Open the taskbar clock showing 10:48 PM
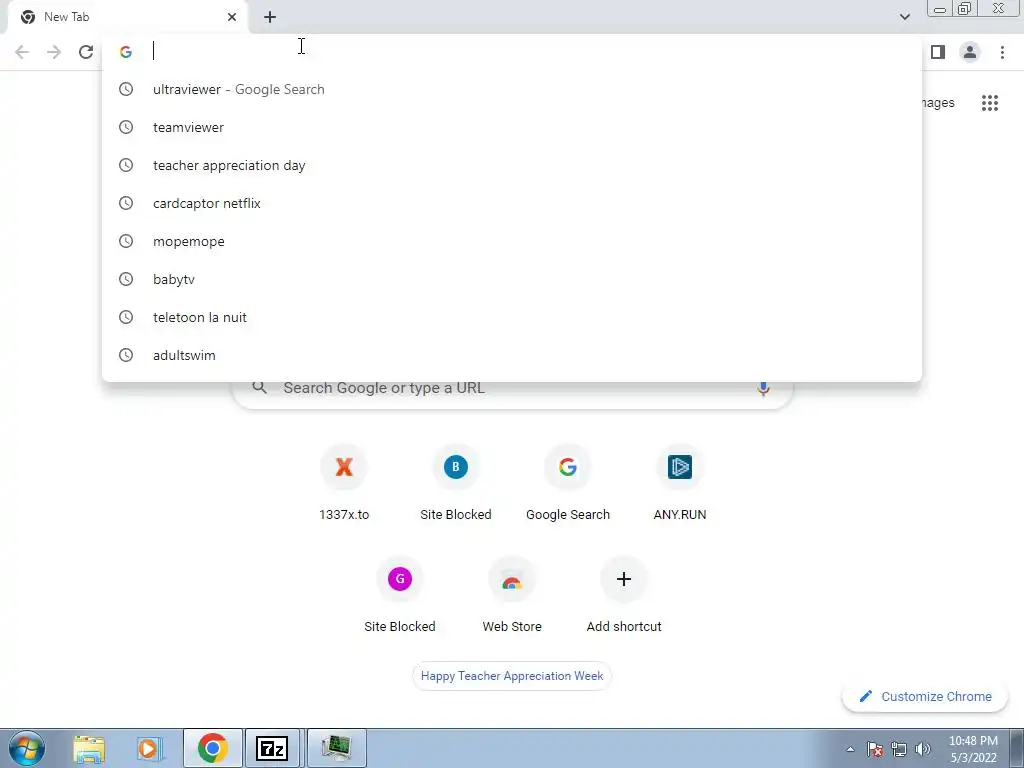Image resolution: width=1024 pixels, height=768 pixels. pos(973,749)
